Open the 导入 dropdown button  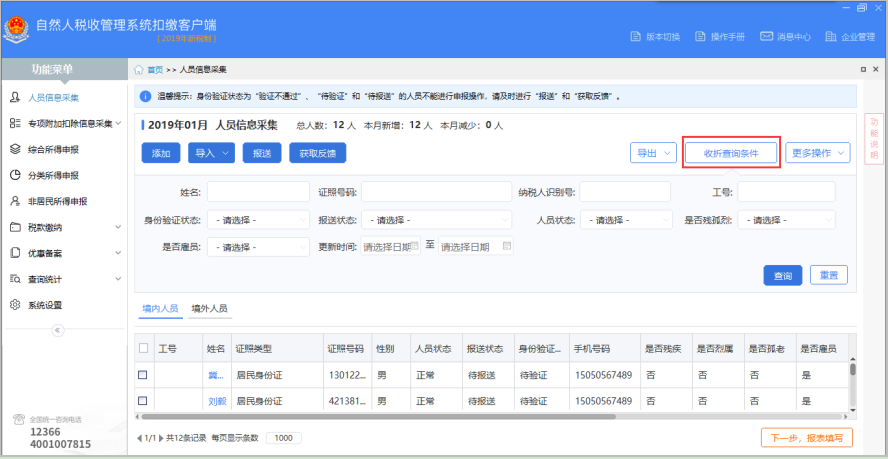pos(211,153)
